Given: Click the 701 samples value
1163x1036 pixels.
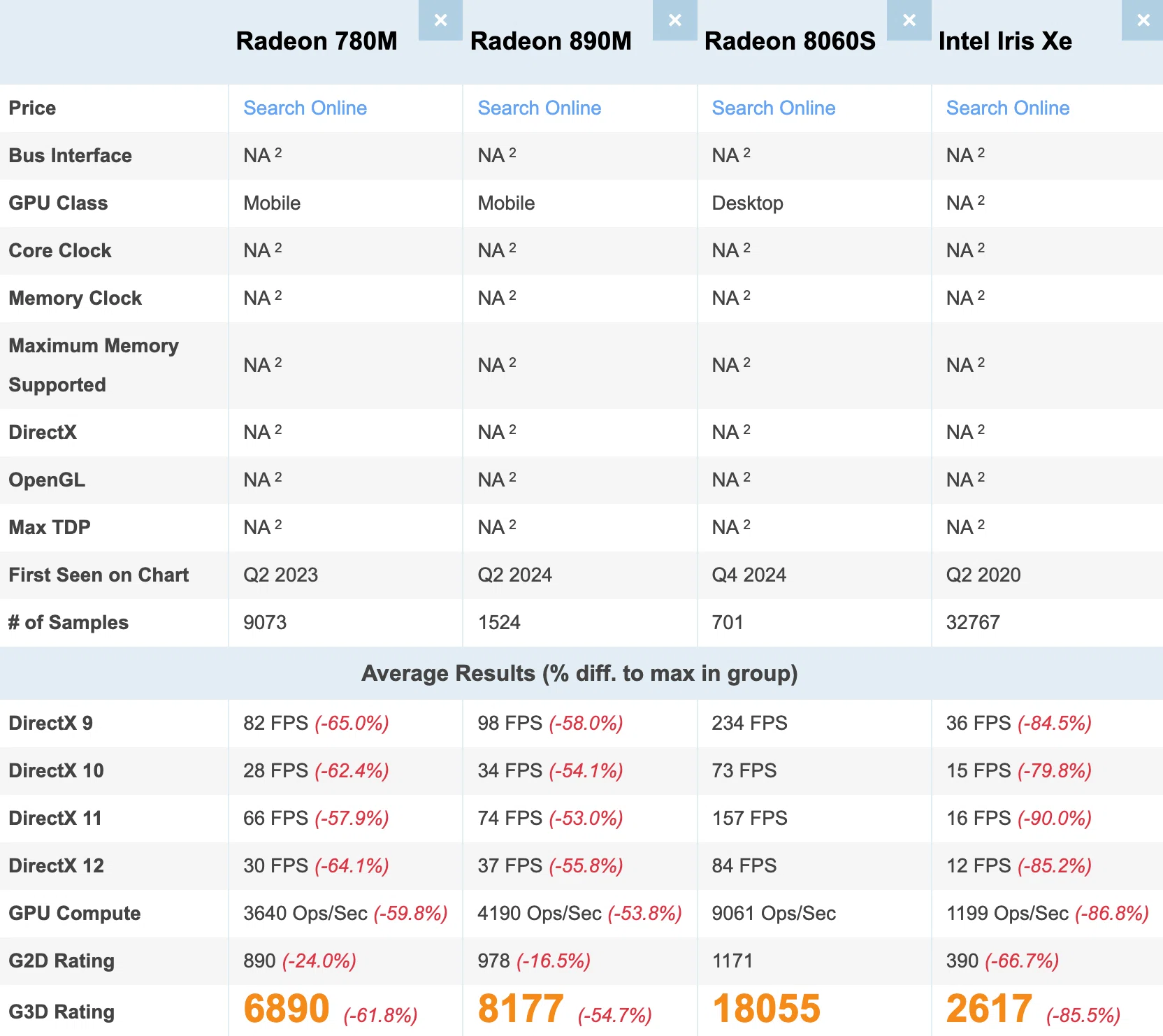Looking at the screenshot, I should click(727, 622).
